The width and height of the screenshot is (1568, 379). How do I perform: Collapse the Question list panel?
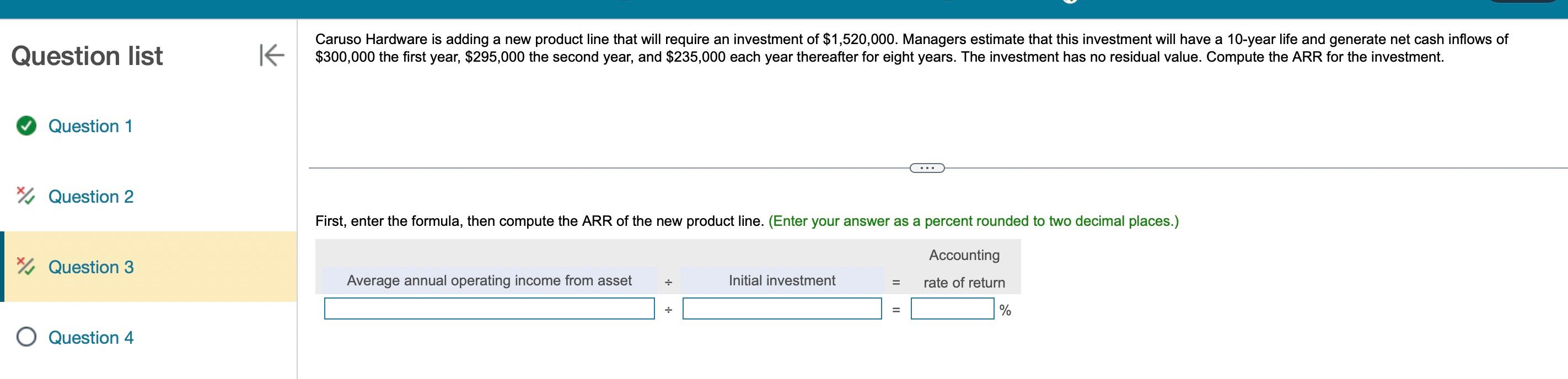coord(271,55)
